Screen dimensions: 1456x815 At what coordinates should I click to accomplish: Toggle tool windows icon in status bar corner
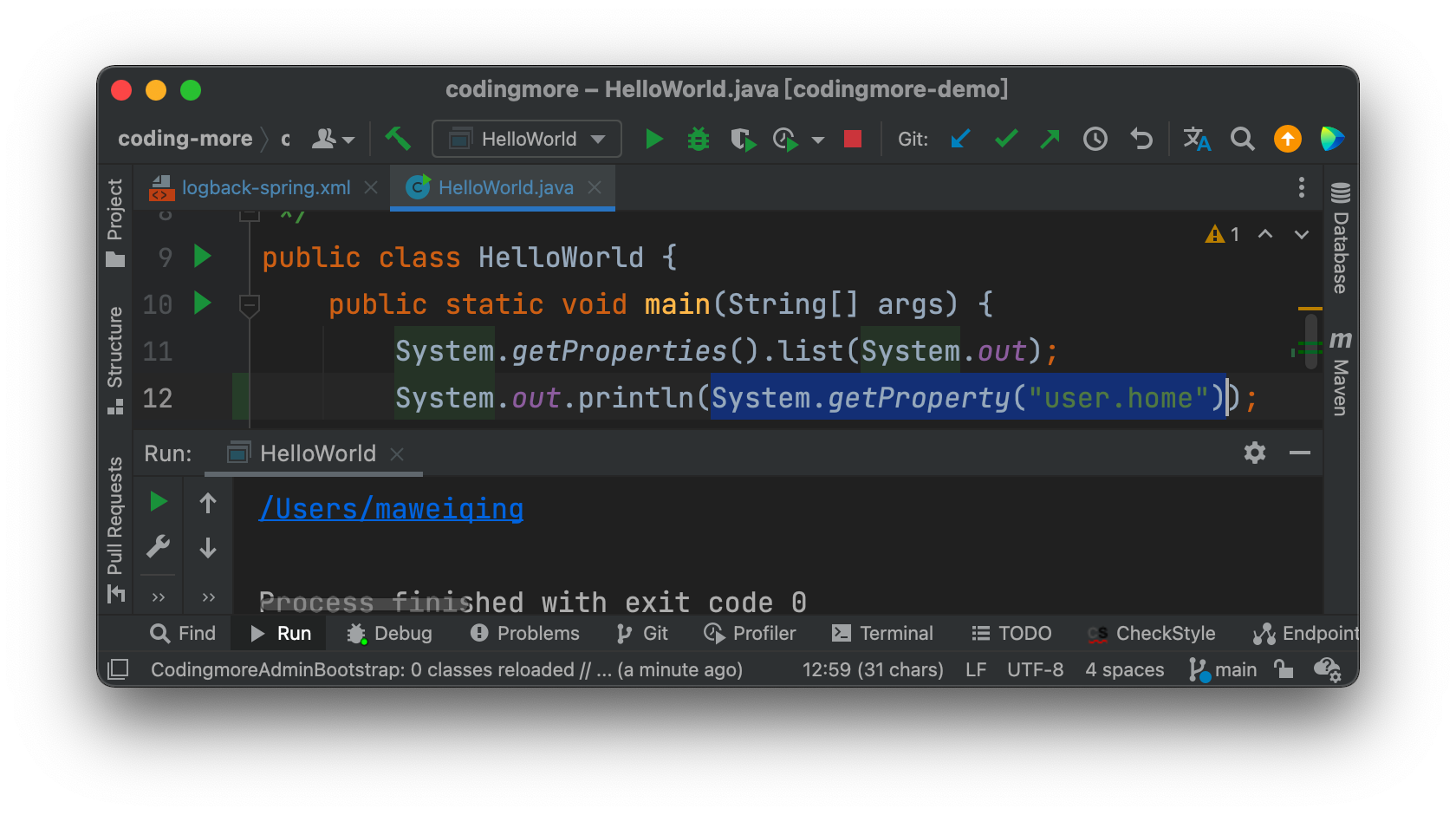(x=118, y=669)
